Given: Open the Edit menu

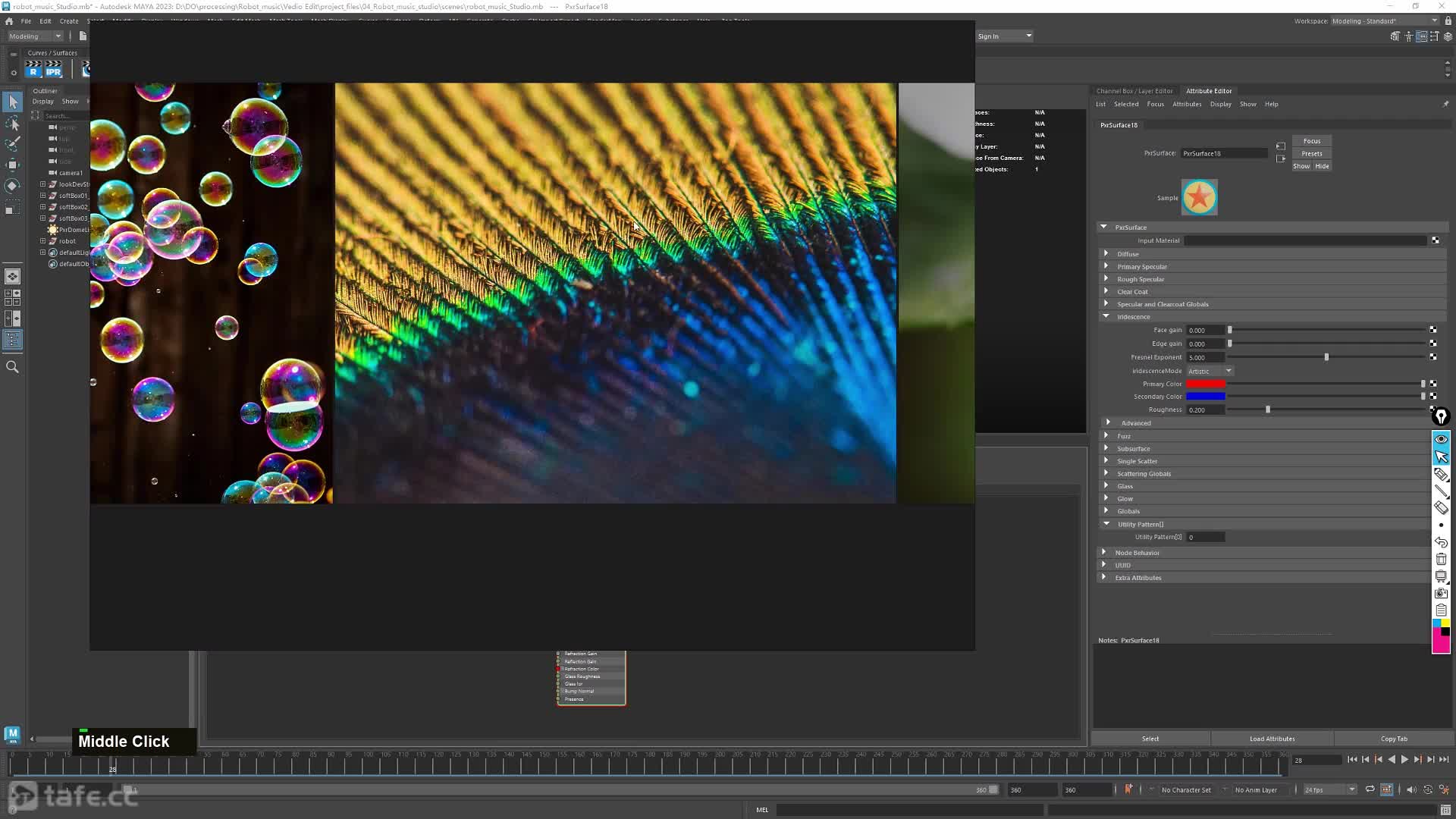Looking at the screenshot, I should [x=45, y=21].
